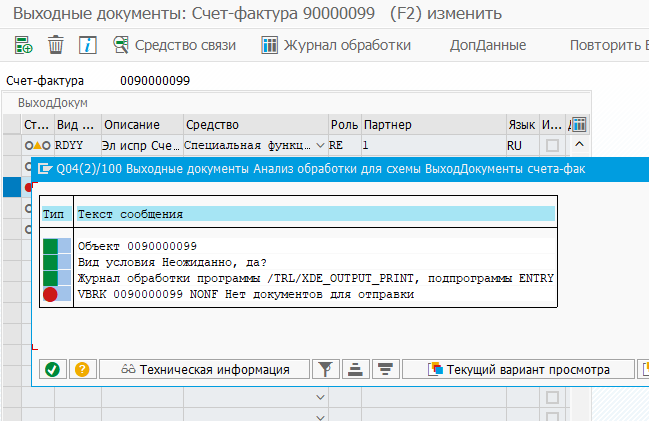
Task: Expand the Средство dropdown in RDYY row
Action: coord(319,146)
